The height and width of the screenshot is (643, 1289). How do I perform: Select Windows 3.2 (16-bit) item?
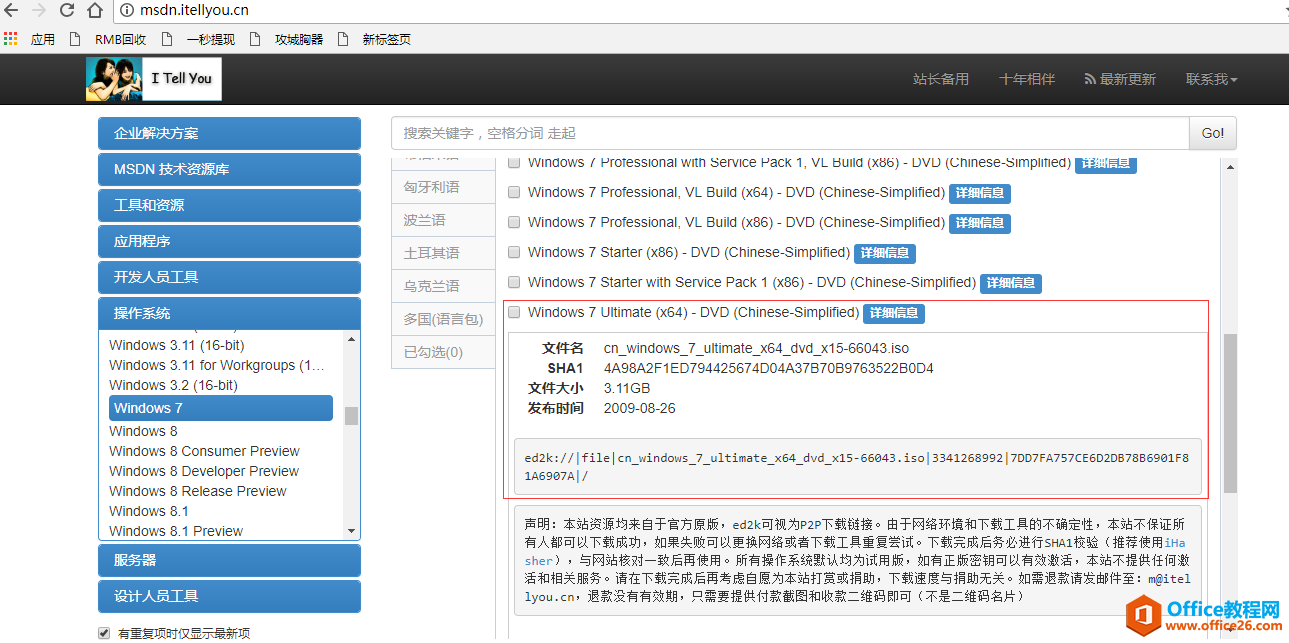point(173,385)
